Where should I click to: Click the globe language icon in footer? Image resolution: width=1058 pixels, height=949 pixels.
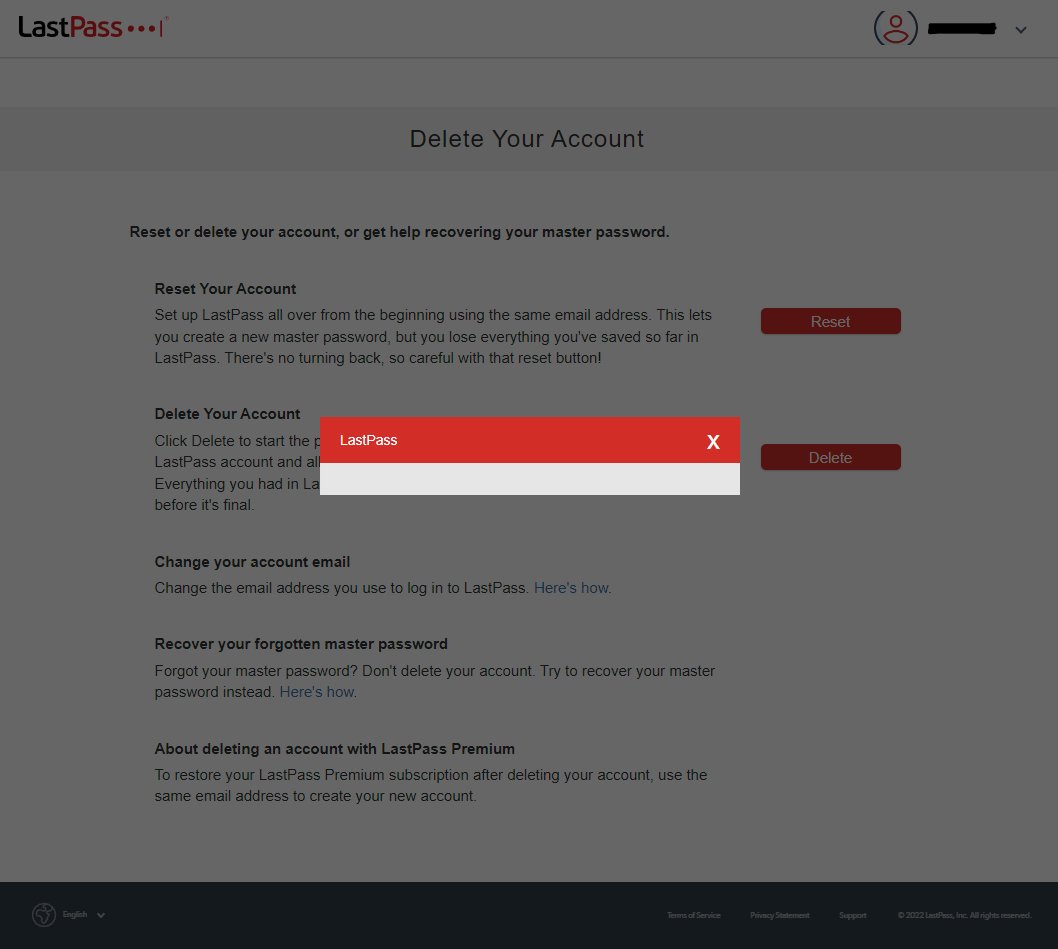(x=44, y=915)
